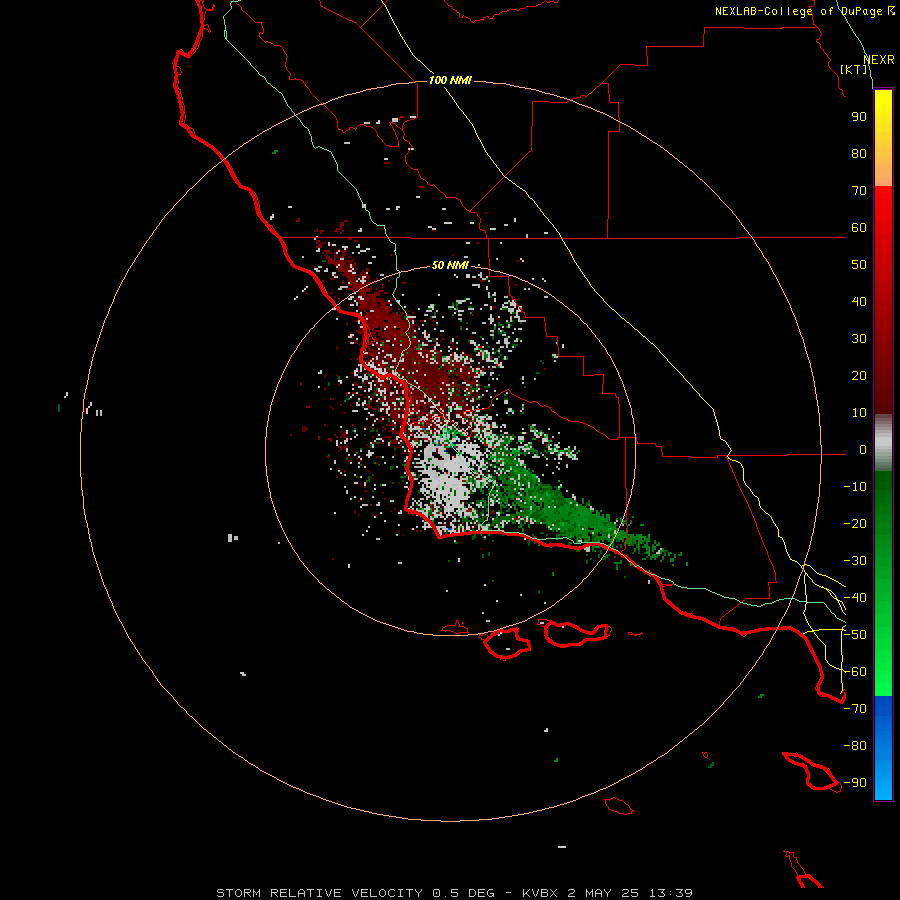Click the [KT] units label
This screenshot has width=900, height=900.
[854, 69]
